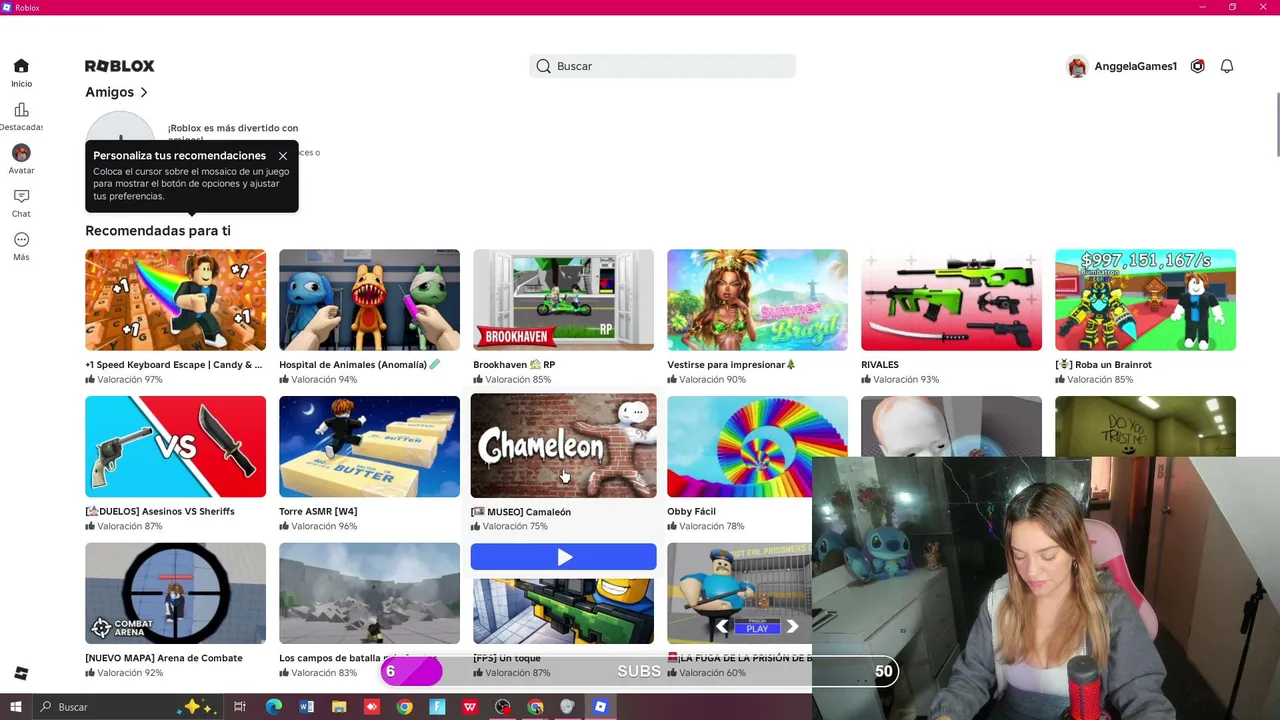Expand the Amigos section
Image resolution: width=1280 pixels, height=720 pixels.
tap(117, 92)
